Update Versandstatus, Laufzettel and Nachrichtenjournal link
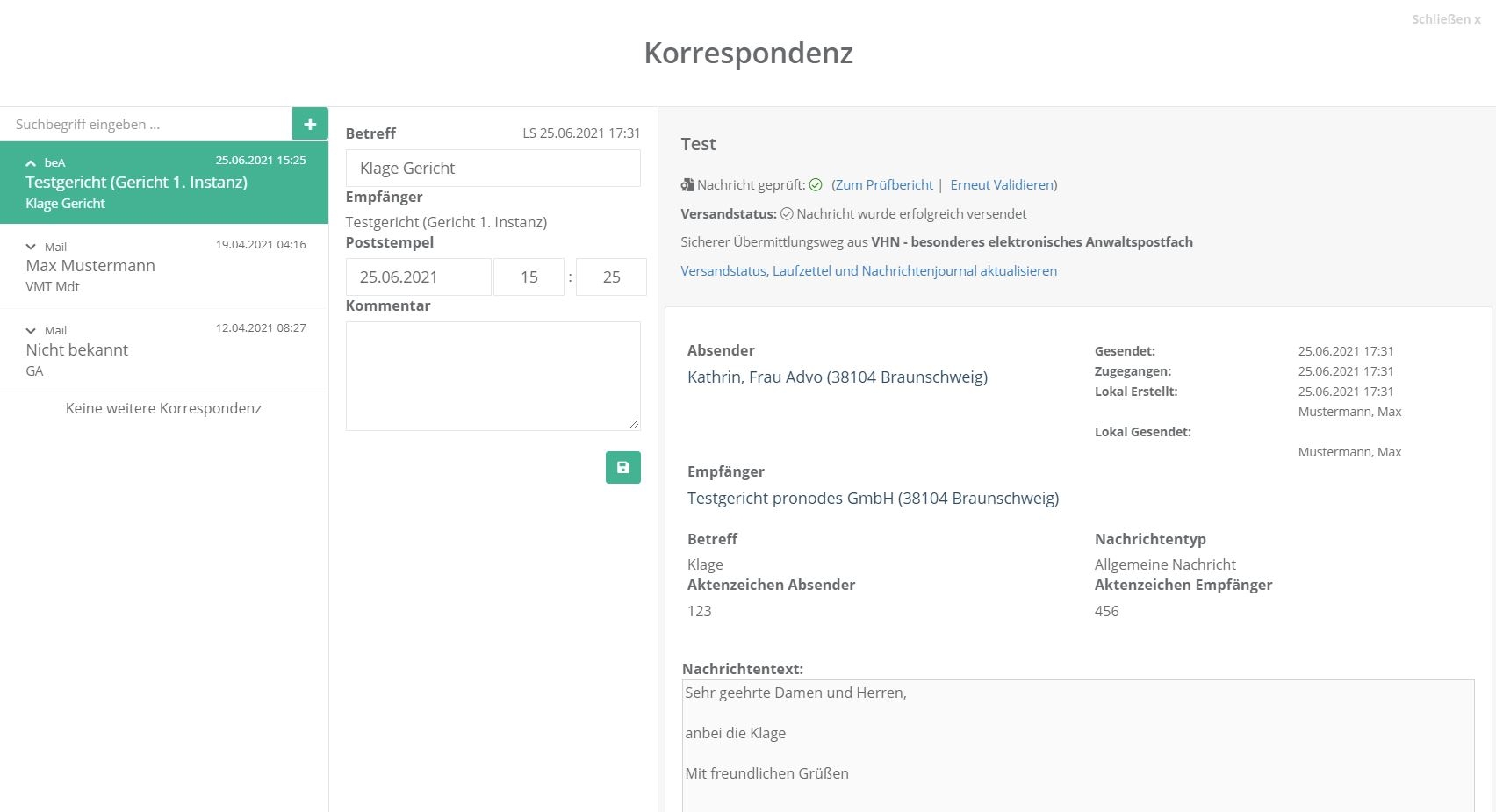 868,271
